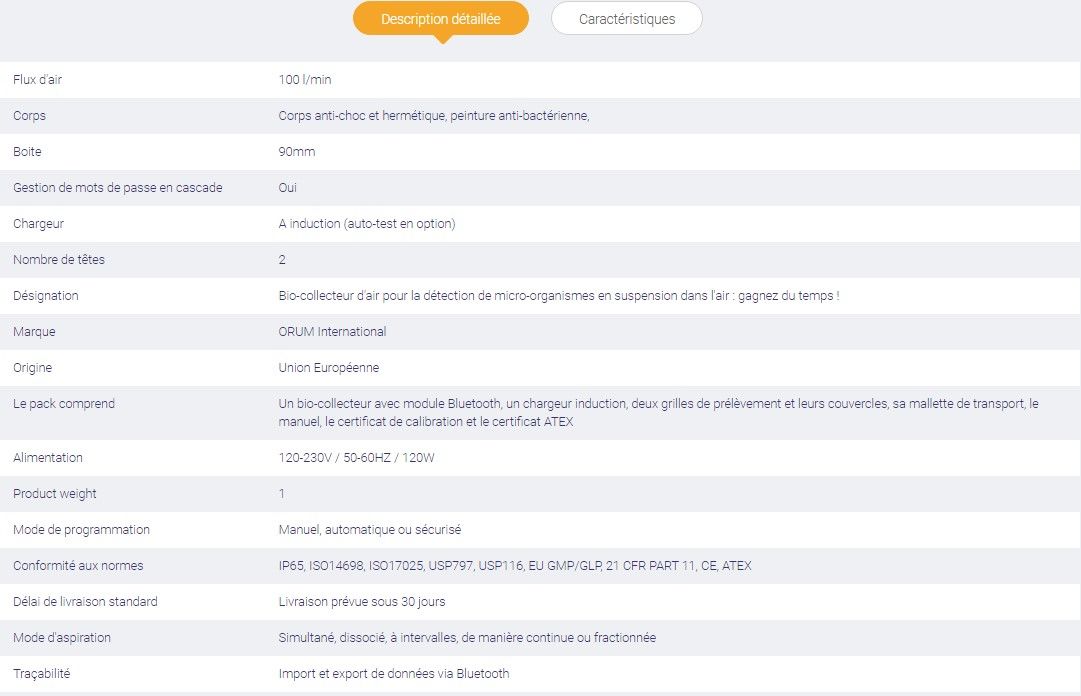Click the 'Le pack comprend' row label
This screenshot has height=696, width=1081.
pos(63,404)
